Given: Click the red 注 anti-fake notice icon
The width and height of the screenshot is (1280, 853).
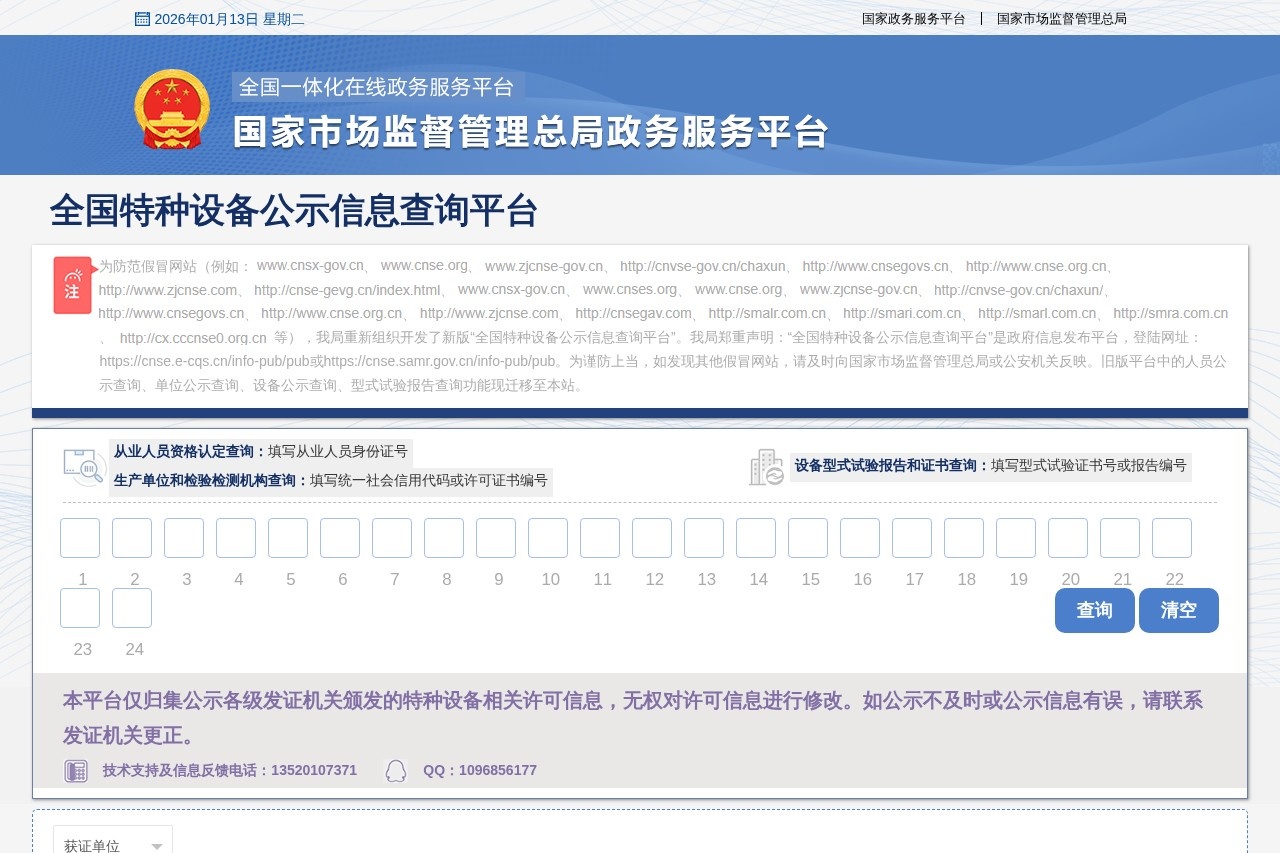Looking at the screenshot, I should 72,285.
